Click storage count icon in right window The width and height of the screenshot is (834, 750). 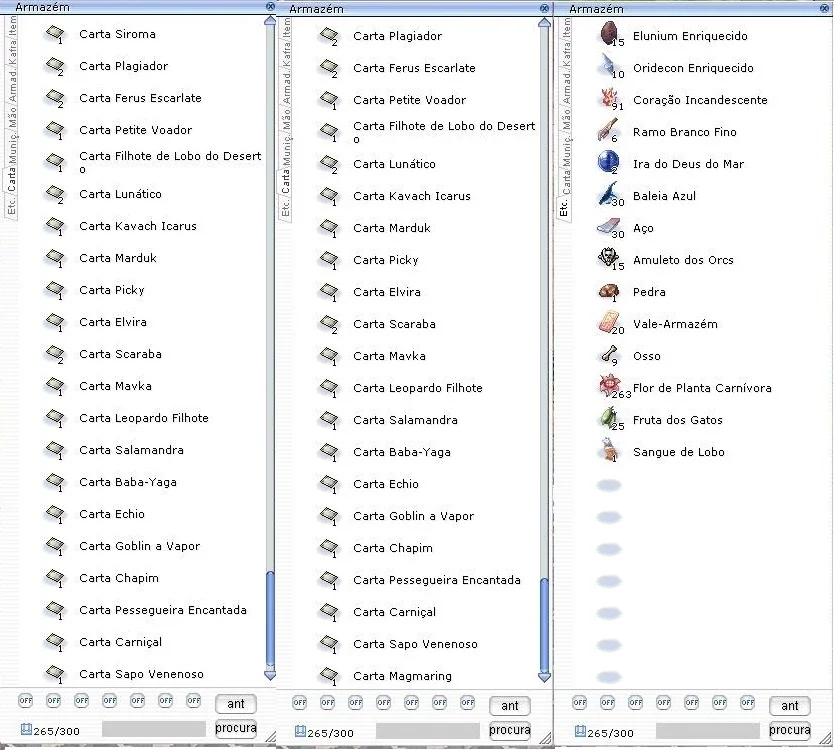point(580,731)
